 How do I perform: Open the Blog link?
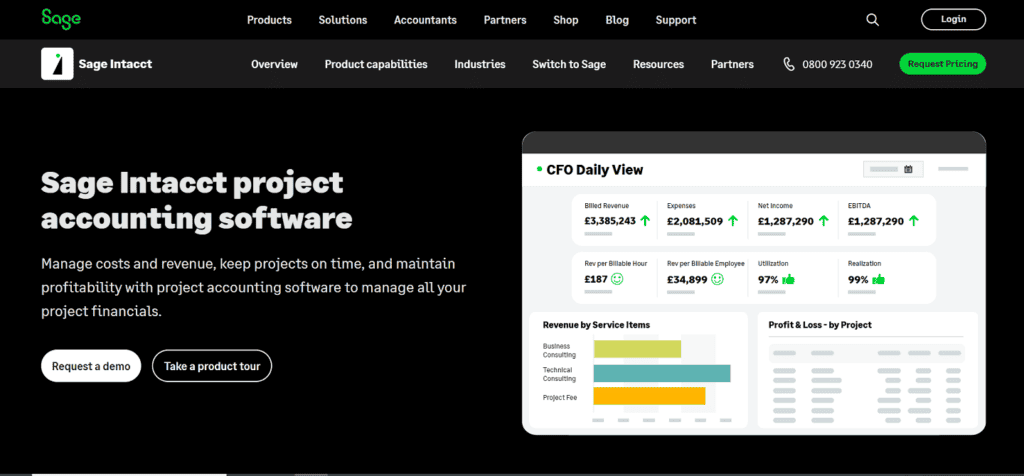pyautogui.click(x=617, y=20)
